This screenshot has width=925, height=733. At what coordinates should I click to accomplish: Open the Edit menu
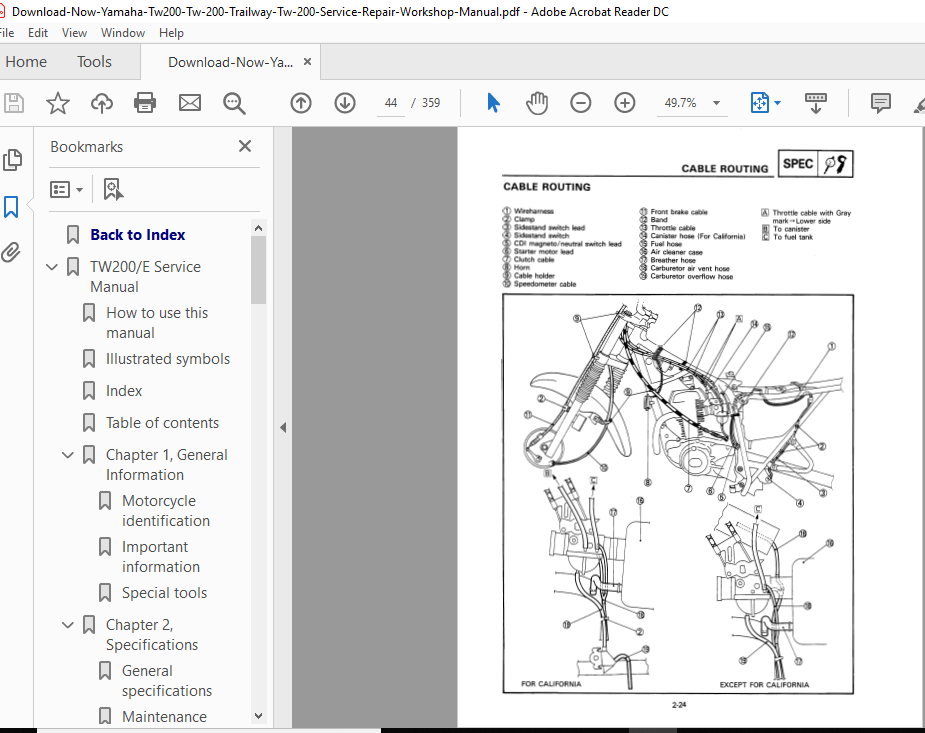pos(38,33)
